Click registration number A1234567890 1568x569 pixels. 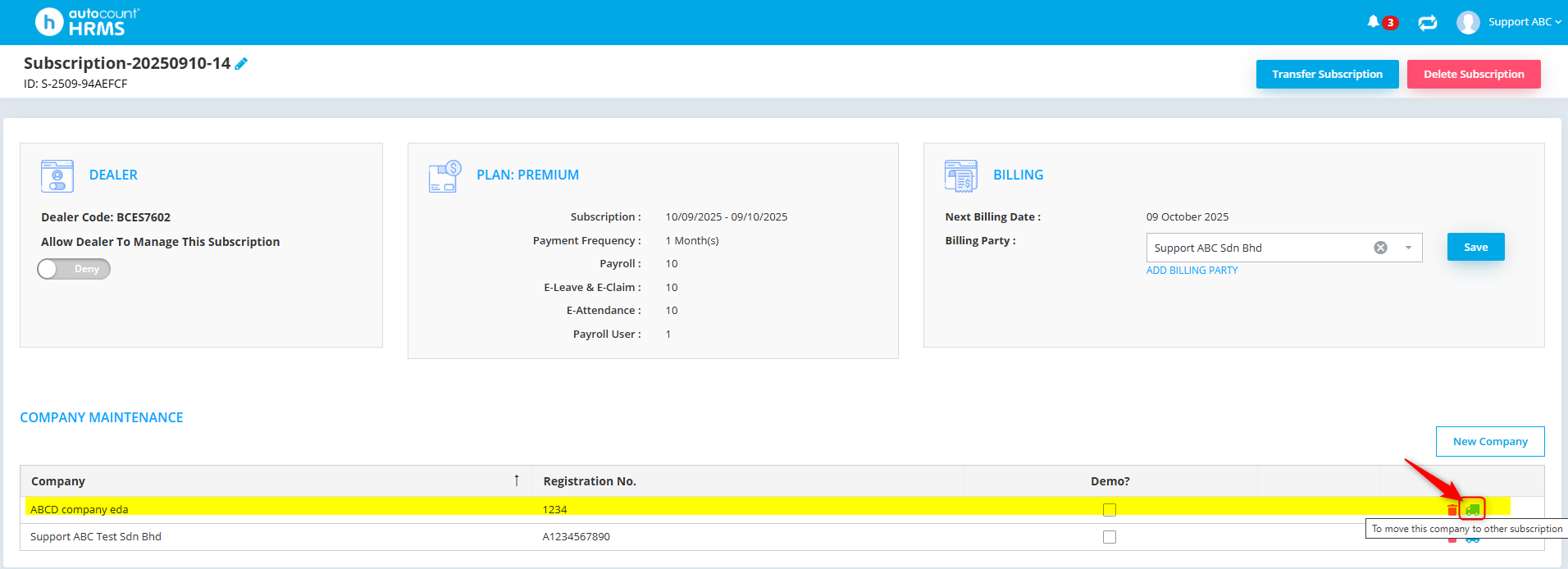click(x=576, y=537)
